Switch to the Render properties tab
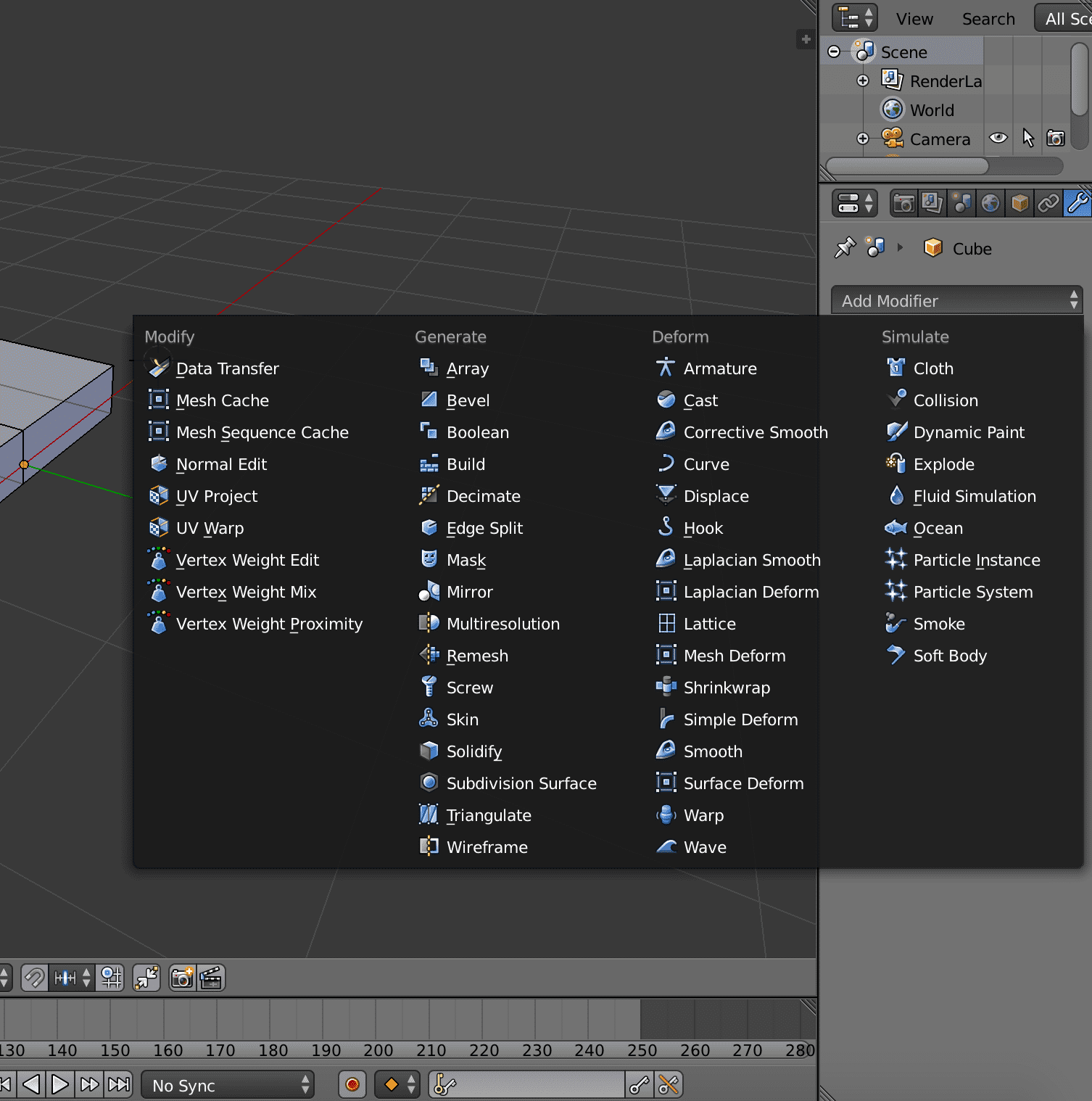Image resolution: width=1092 pixels, height=1101 pixels. coord(903,204)
